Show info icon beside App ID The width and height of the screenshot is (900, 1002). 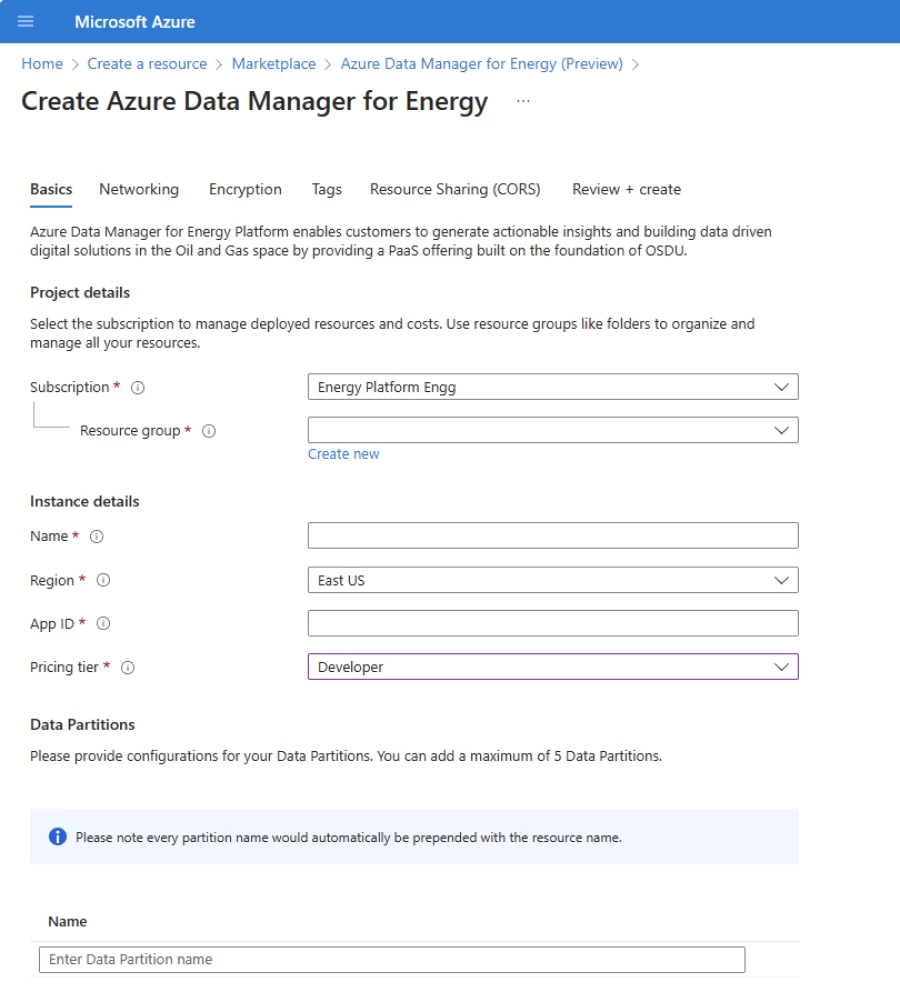(103, 624)
